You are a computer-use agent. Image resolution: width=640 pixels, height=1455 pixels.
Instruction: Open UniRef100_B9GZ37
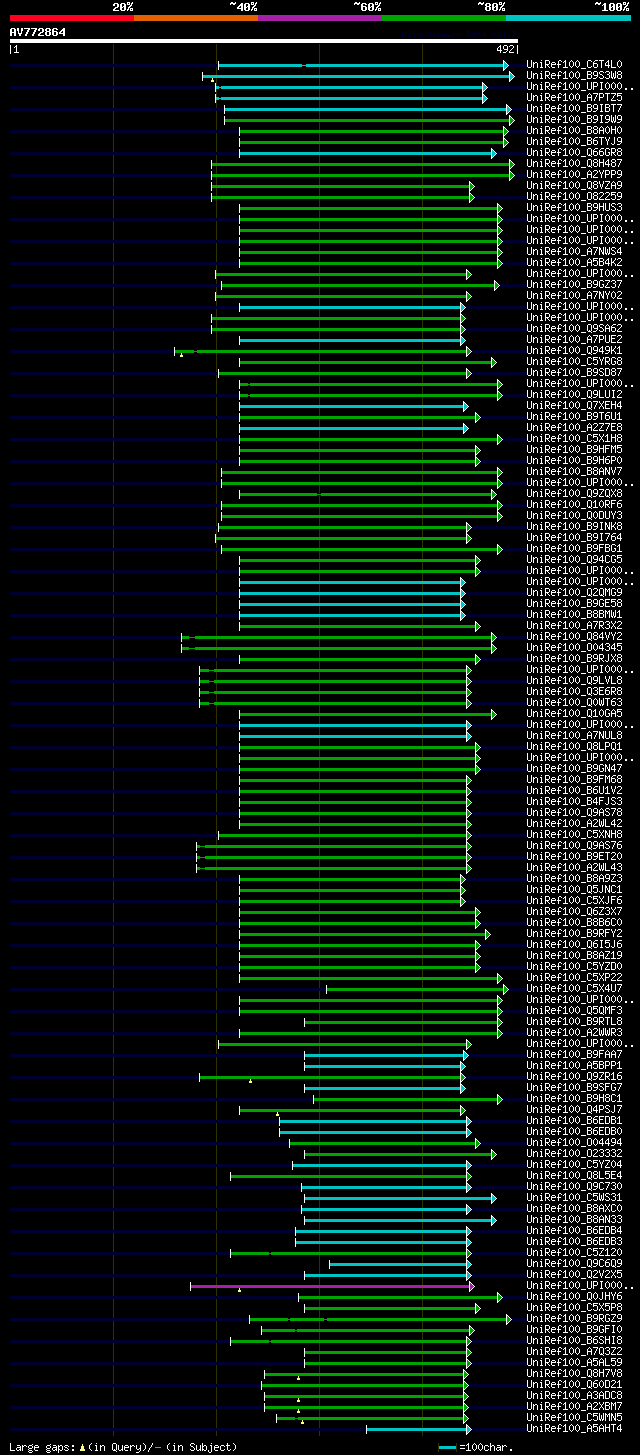[575, 284]
